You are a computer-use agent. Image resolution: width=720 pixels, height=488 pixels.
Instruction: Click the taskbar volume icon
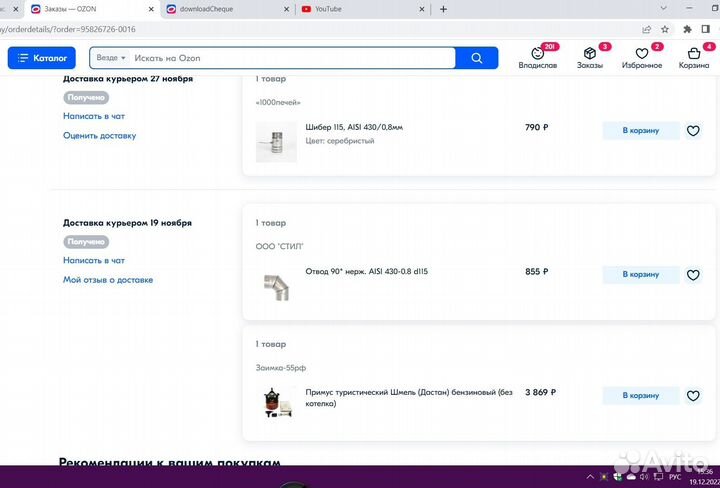click(644, 477)
